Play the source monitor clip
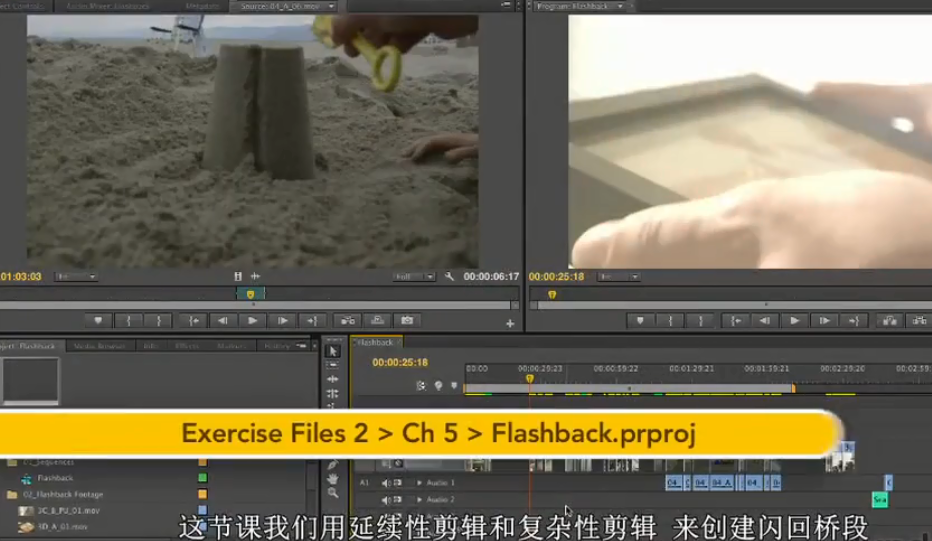 pyautogui.click(x=252, y=321)
